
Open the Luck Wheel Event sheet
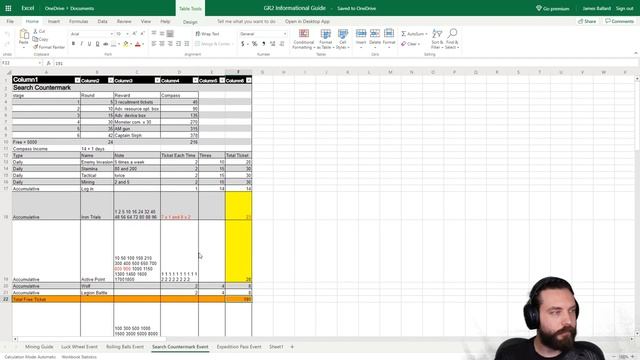(x=79, y=347)
